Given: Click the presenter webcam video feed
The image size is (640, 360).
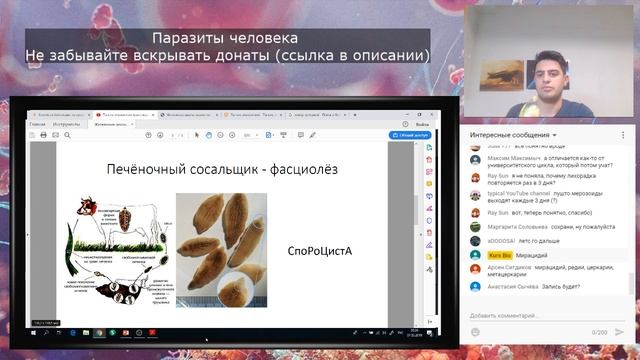Looking at the screenshot, I should pos(549,61).
